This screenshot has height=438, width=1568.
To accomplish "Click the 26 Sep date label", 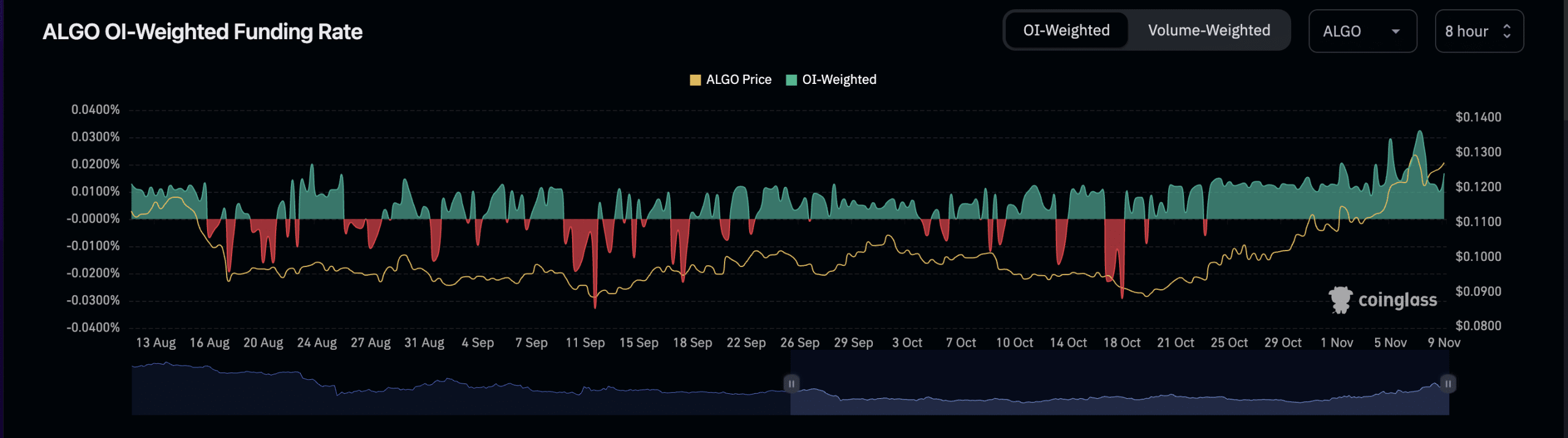I will coord(800,343).
